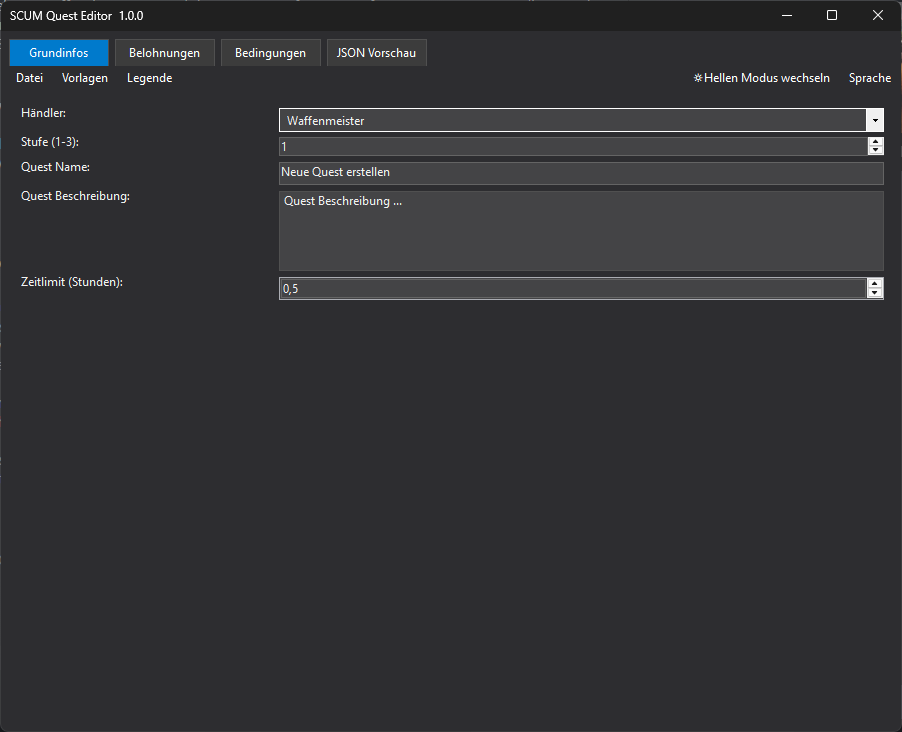Switch to the Belohnungen tab

164,53
